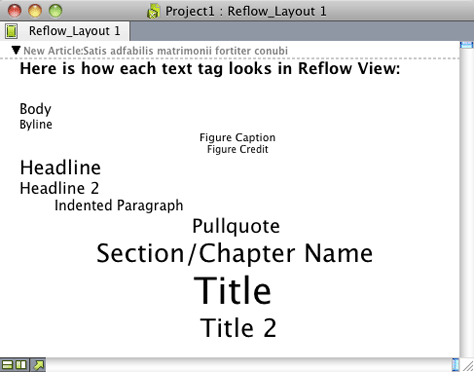The height and width of the screenshot is (372, 474).
Task: Click the large "Title" text
Action: pyautogui.click(x=233, y=291)
